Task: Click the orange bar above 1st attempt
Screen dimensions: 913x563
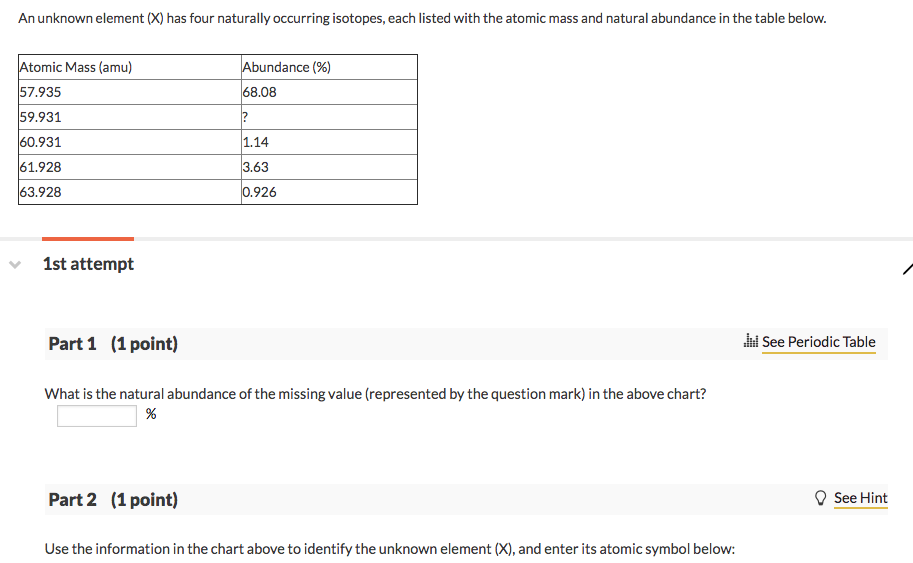Action: [x=88, y=239]
